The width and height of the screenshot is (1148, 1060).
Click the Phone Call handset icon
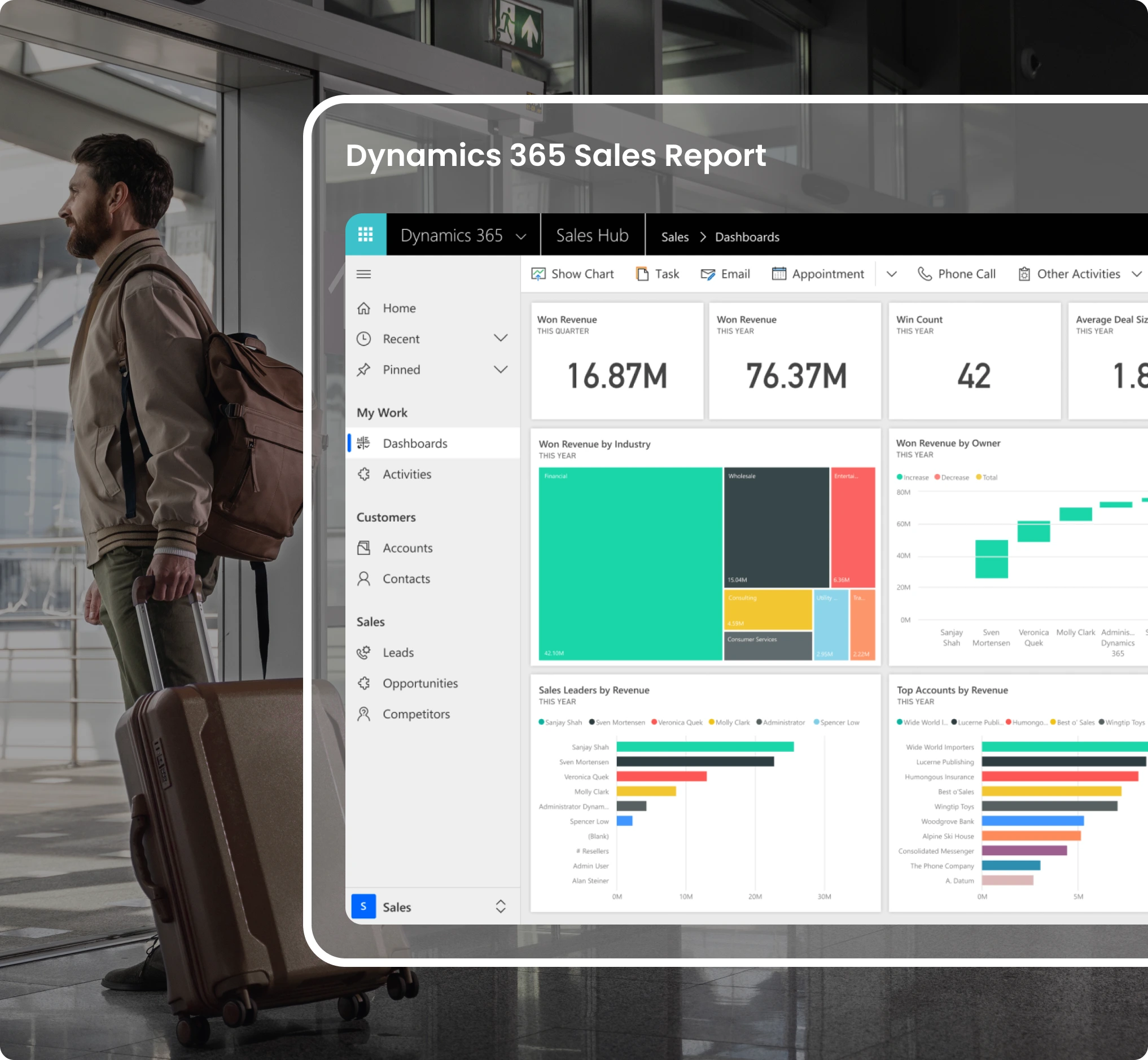[x=924, y=274]
